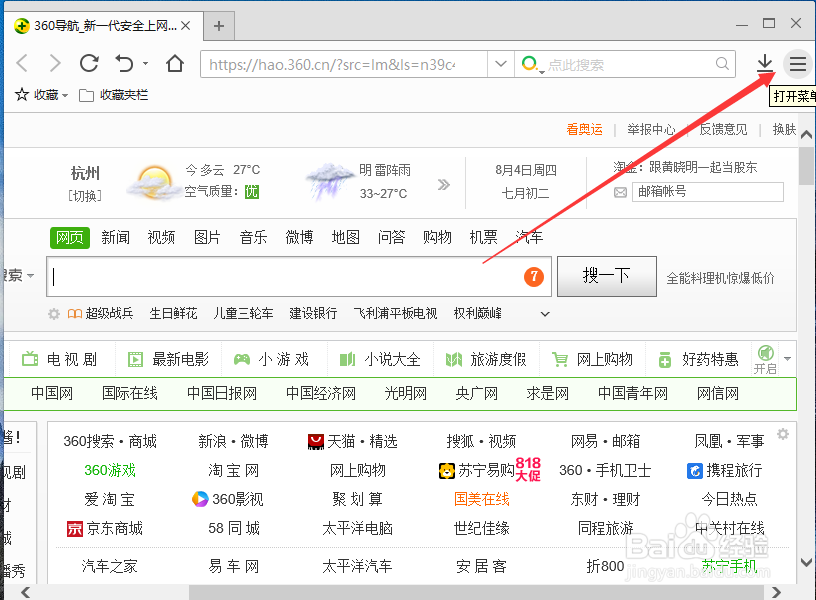Click the thunderstorm weather icon
The height and width of the screenshot is (600, 816).
pos(328,182)
